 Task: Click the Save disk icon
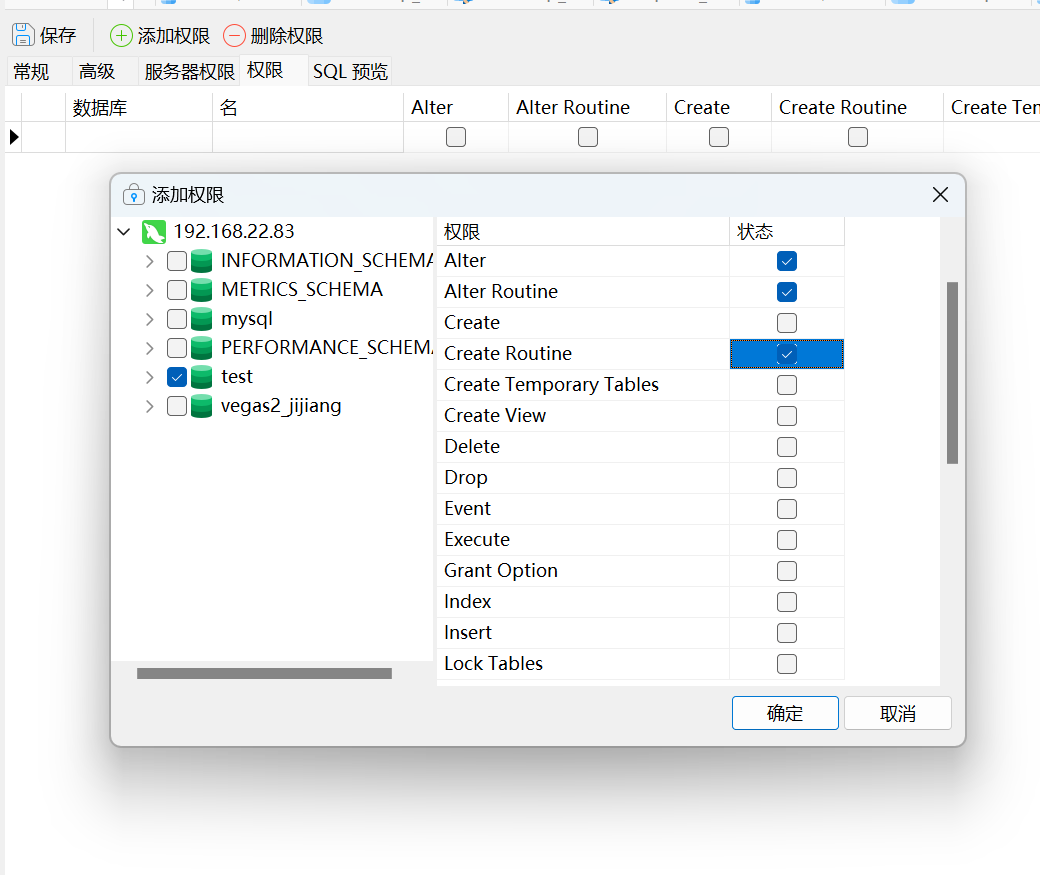[x=23, y=34]
